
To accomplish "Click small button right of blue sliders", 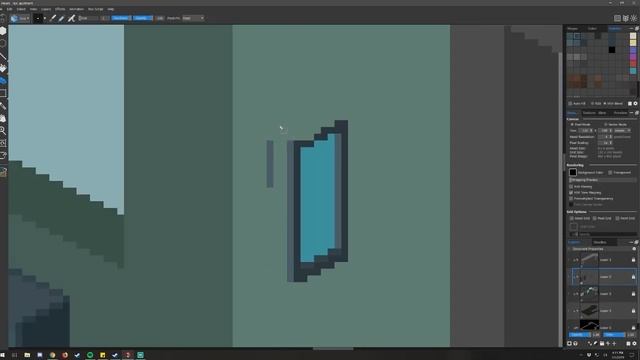I will 160,18.
